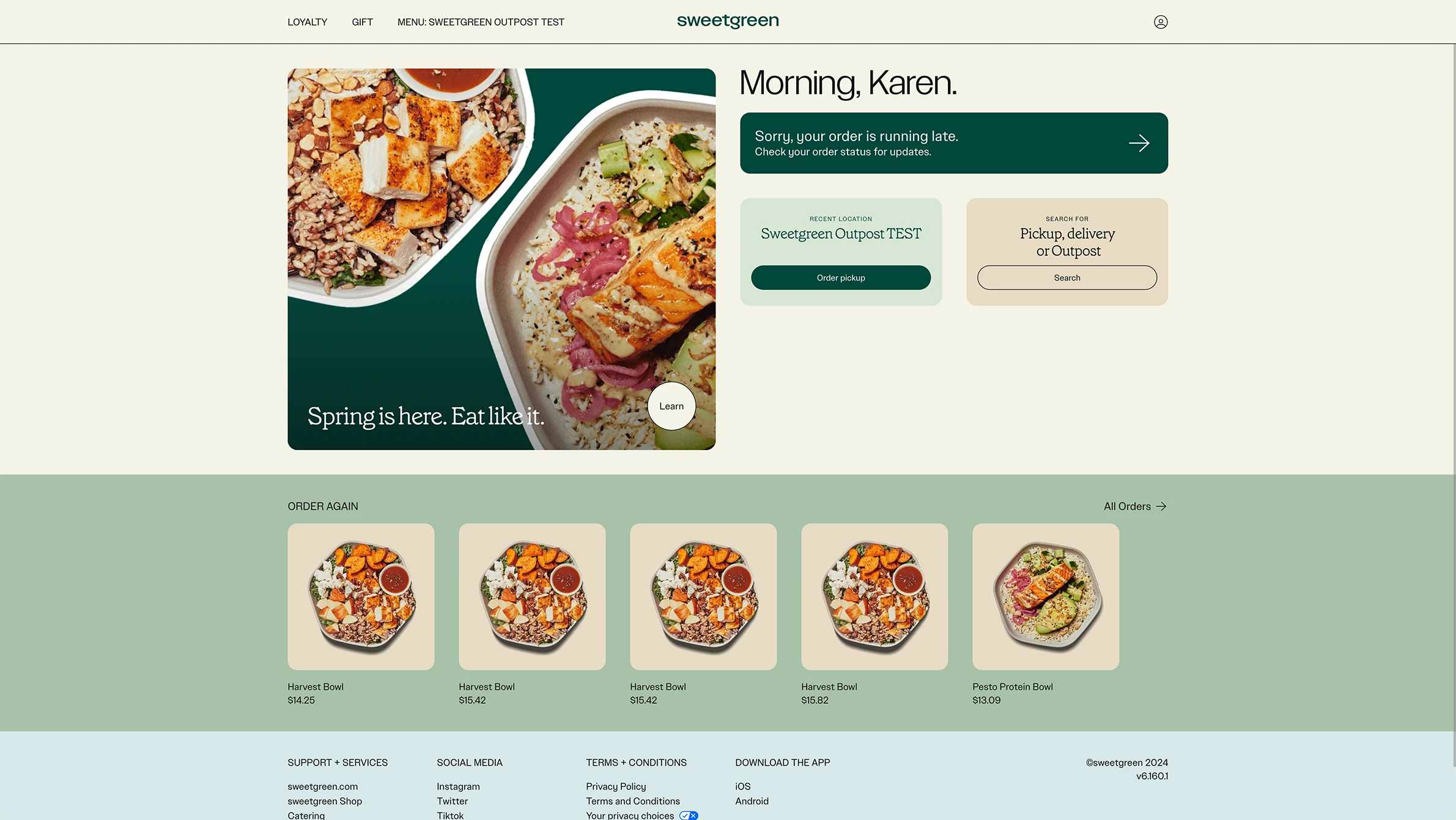Open the account profile icon
This screenshot has width=1456, height=820.
(x=1160, y=22)
